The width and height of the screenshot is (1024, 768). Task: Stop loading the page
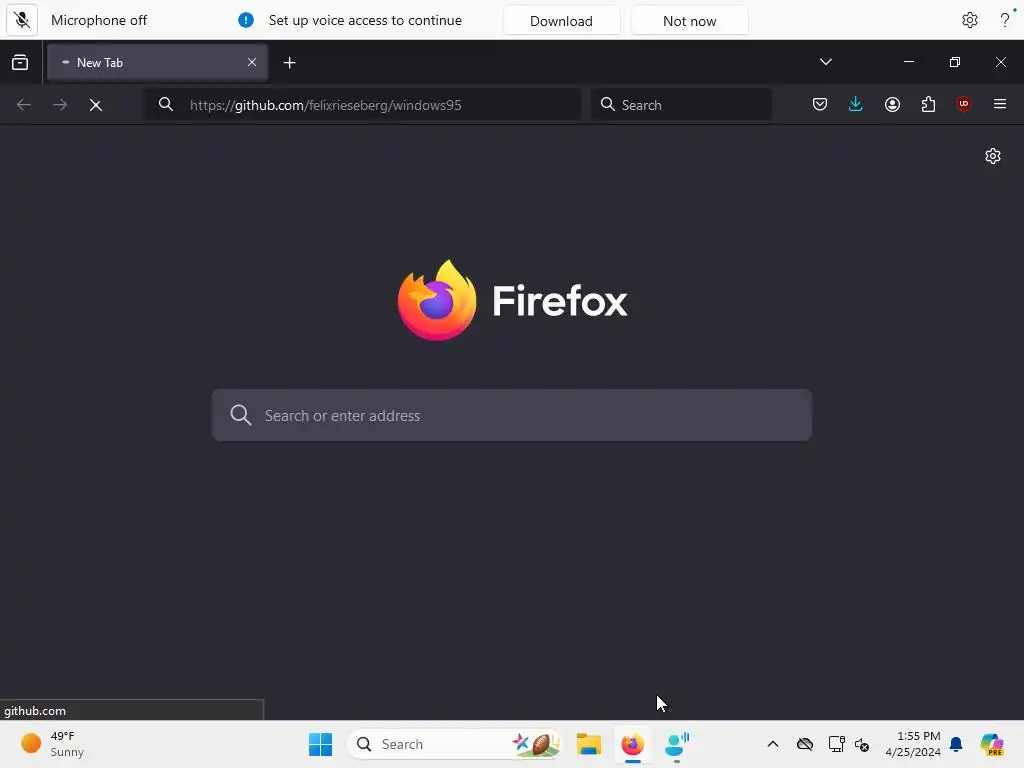click(96, 104)
